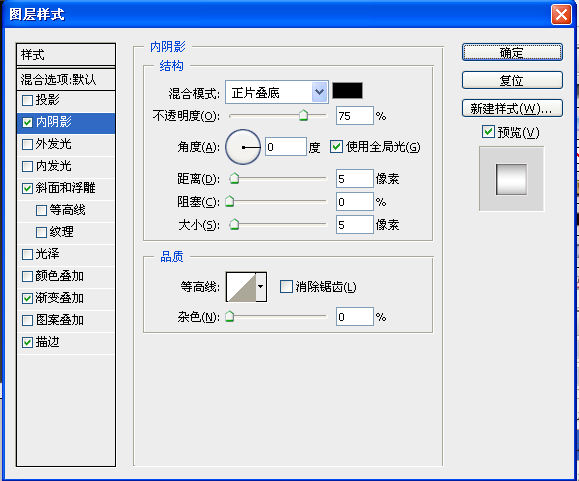Click the 新建样式 button

[x=512, y=108]
